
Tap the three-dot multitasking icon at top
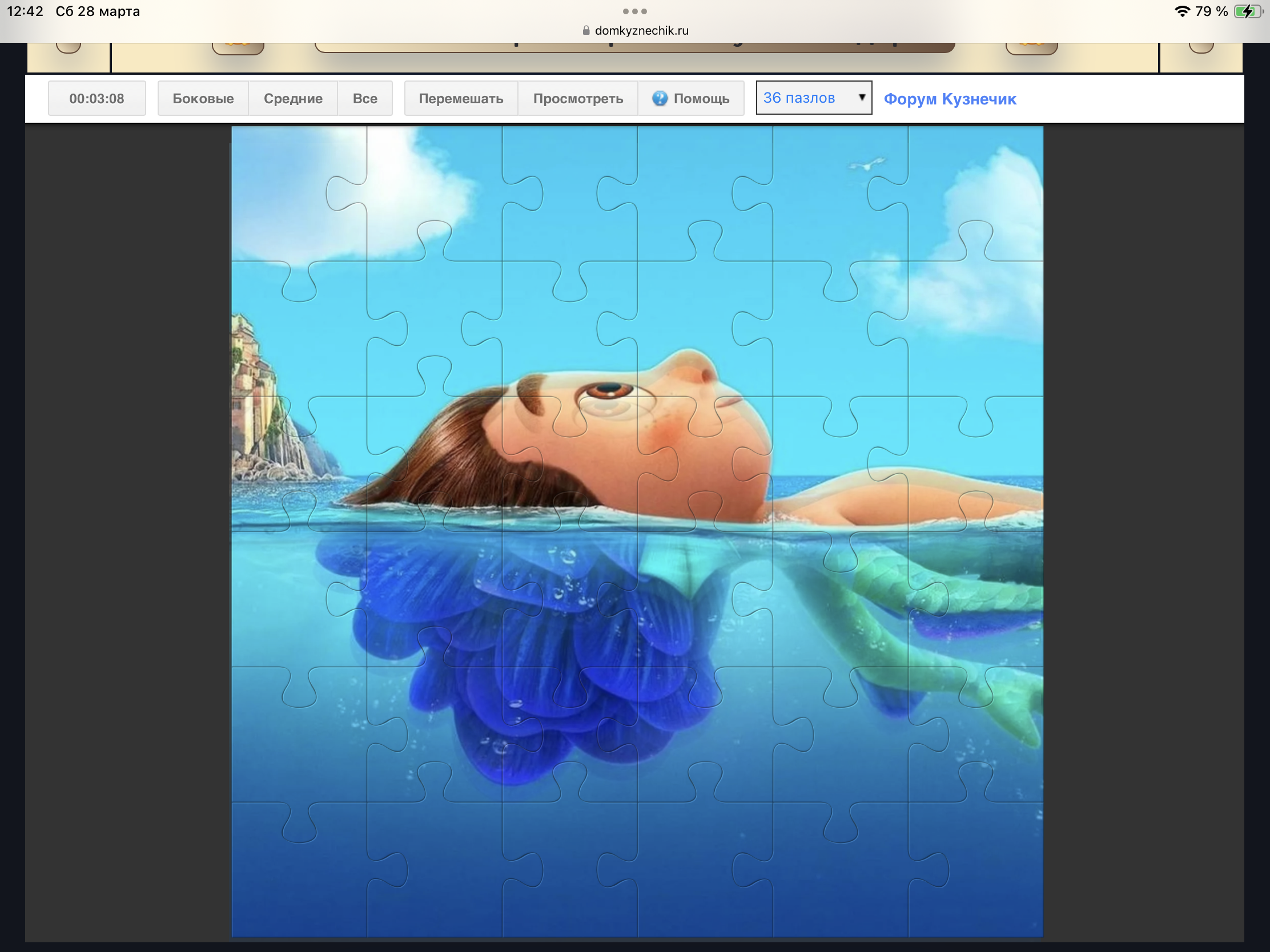tap(634, 11)
